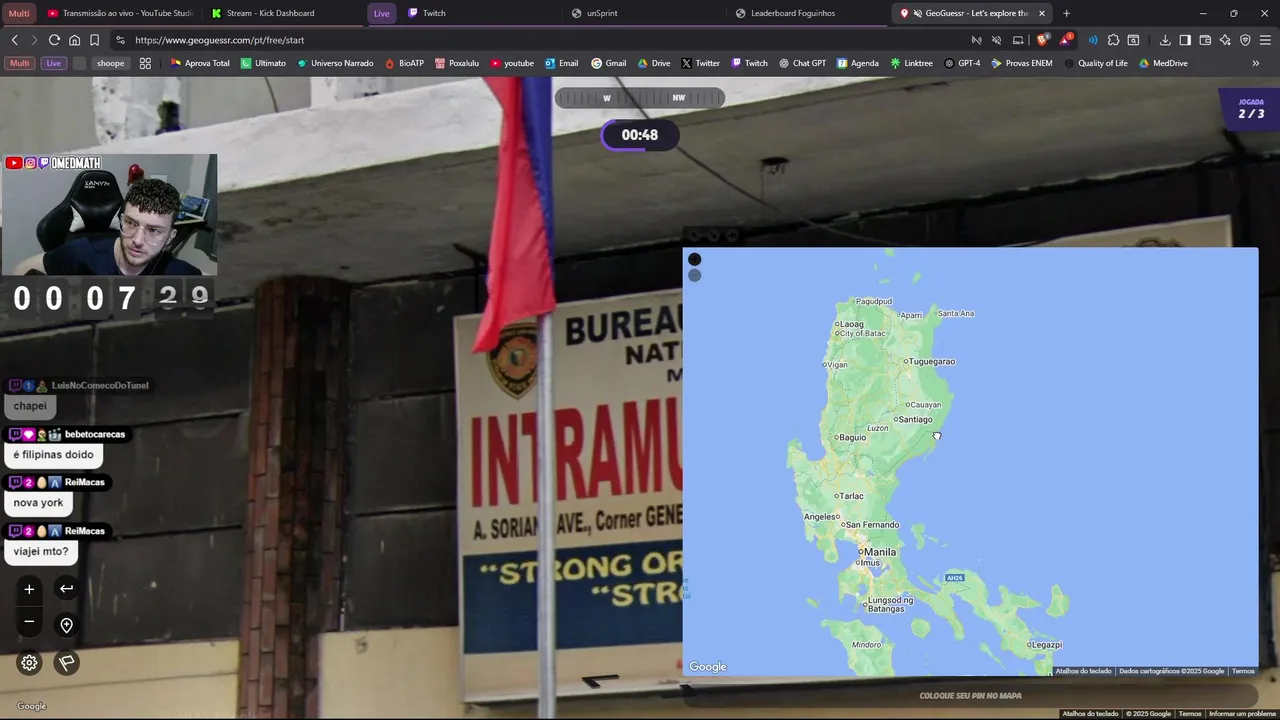Open Brave Shields lion icon

[x=1042, y=40]
